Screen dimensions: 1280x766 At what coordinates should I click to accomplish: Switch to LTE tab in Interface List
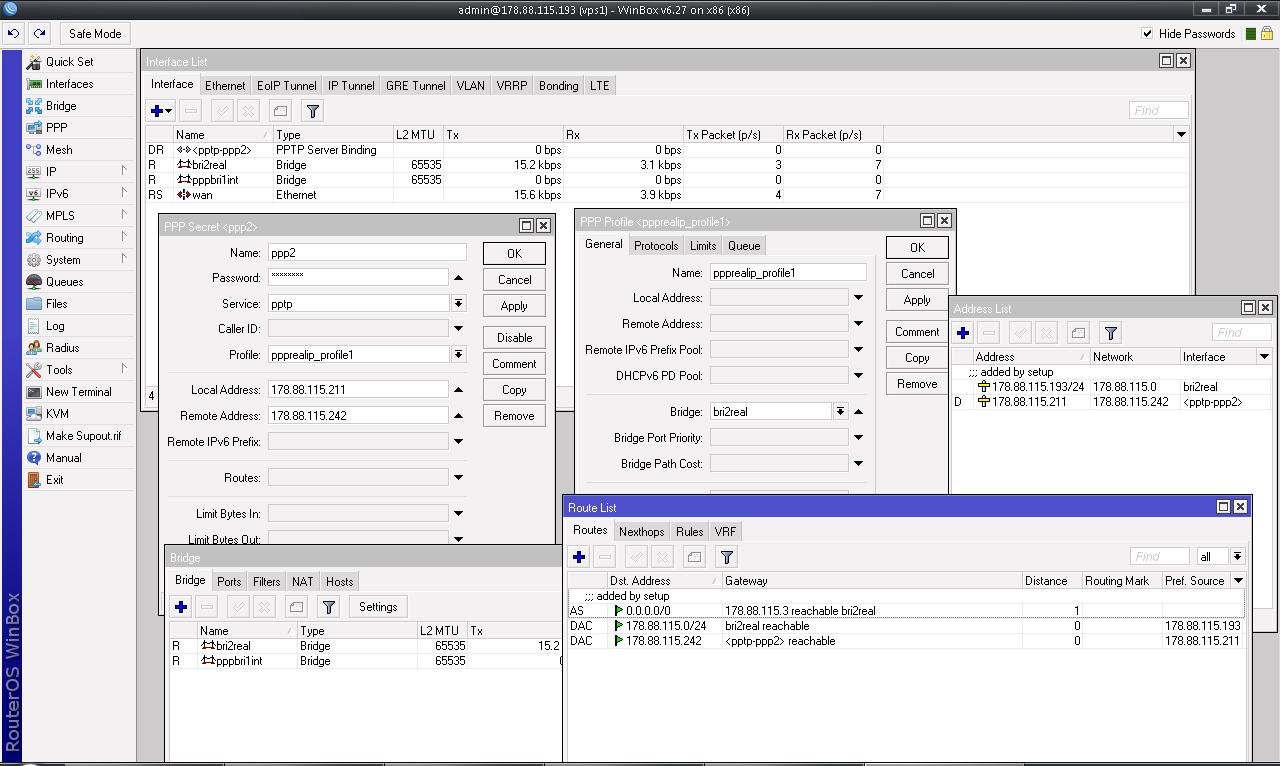tap(599, 86)
